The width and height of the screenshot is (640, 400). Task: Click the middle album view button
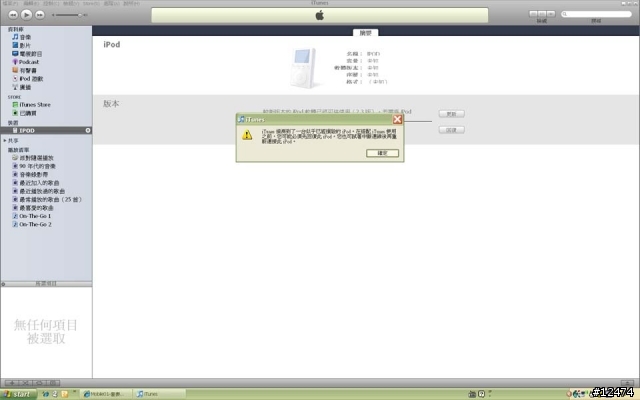pos(542,14)
